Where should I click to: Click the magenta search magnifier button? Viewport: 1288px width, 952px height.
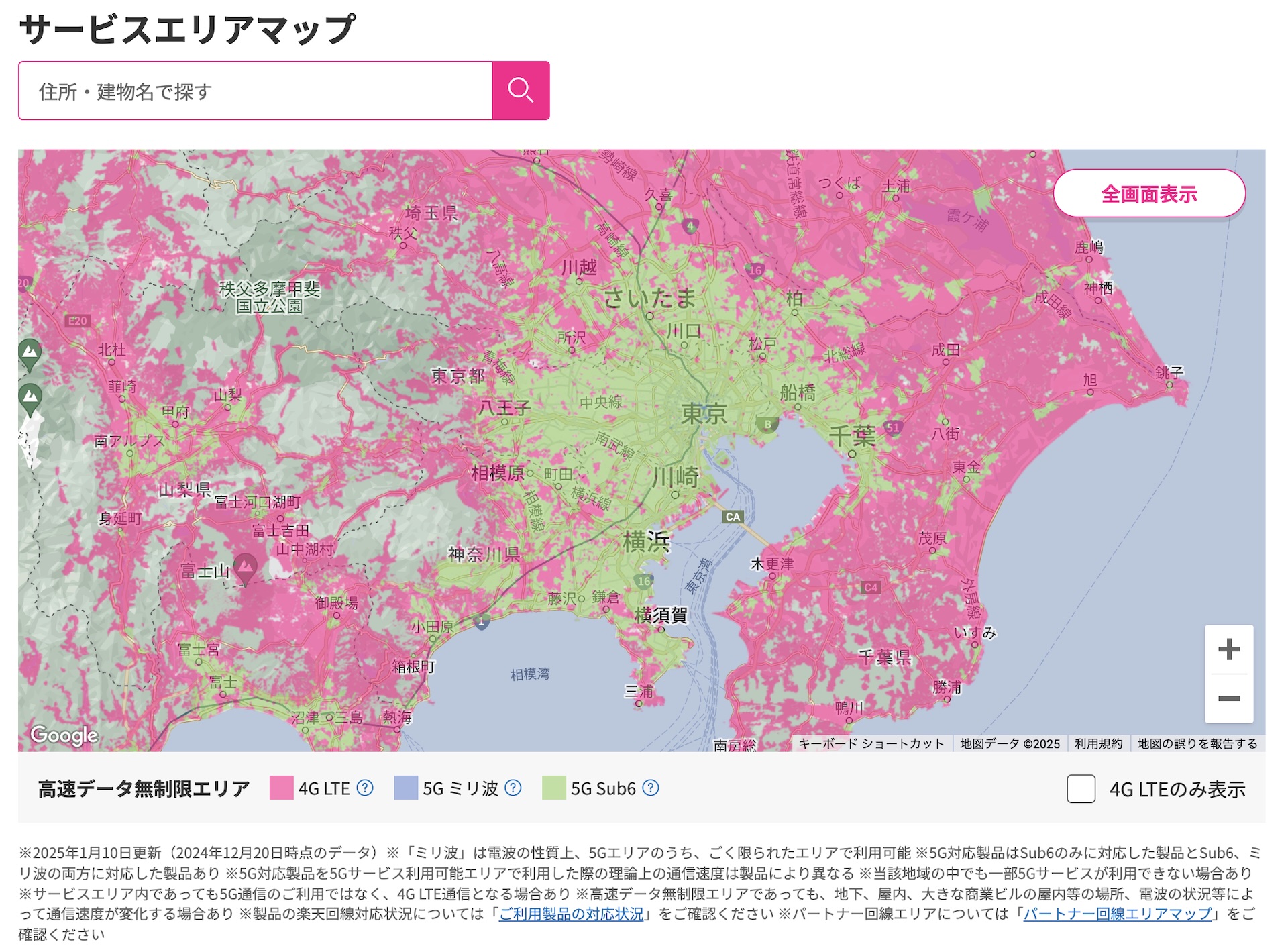click(x=521, y=91)
